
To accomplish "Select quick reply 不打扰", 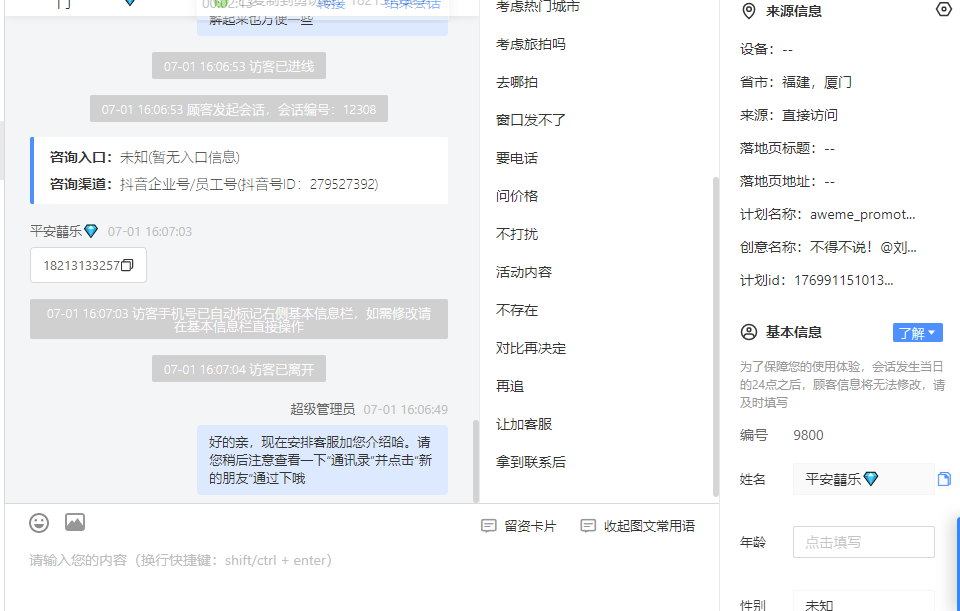I will 517,234.
